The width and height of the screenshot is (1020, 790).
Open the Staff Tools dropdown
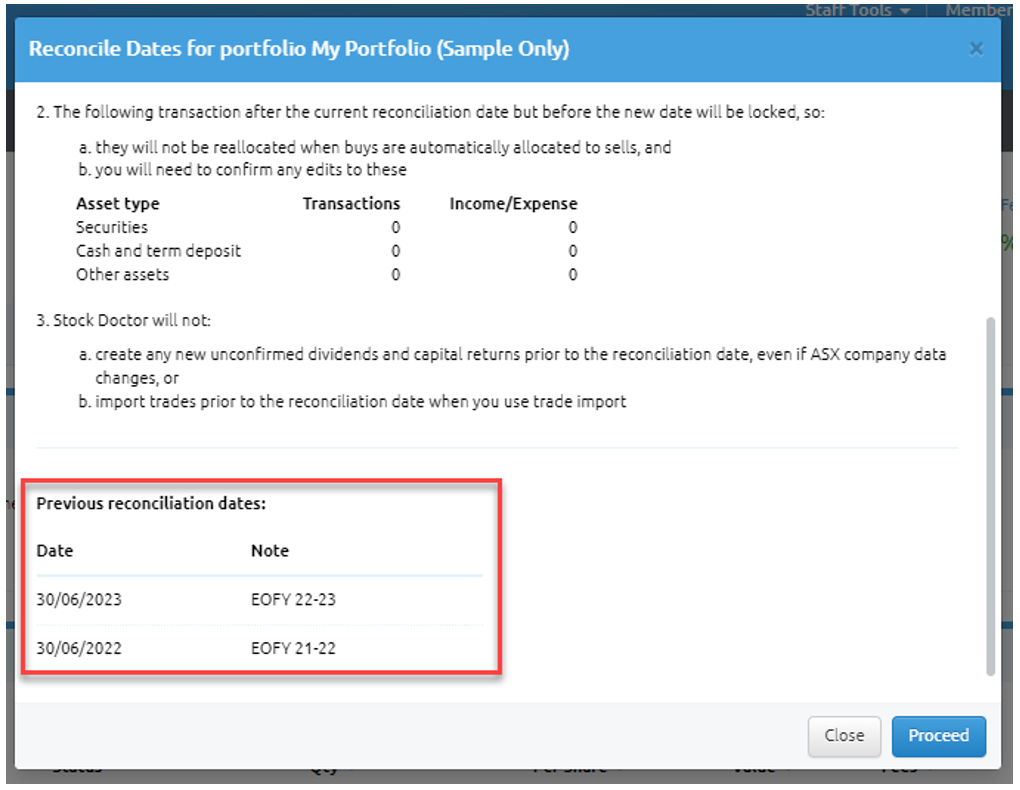pos(858,10)
